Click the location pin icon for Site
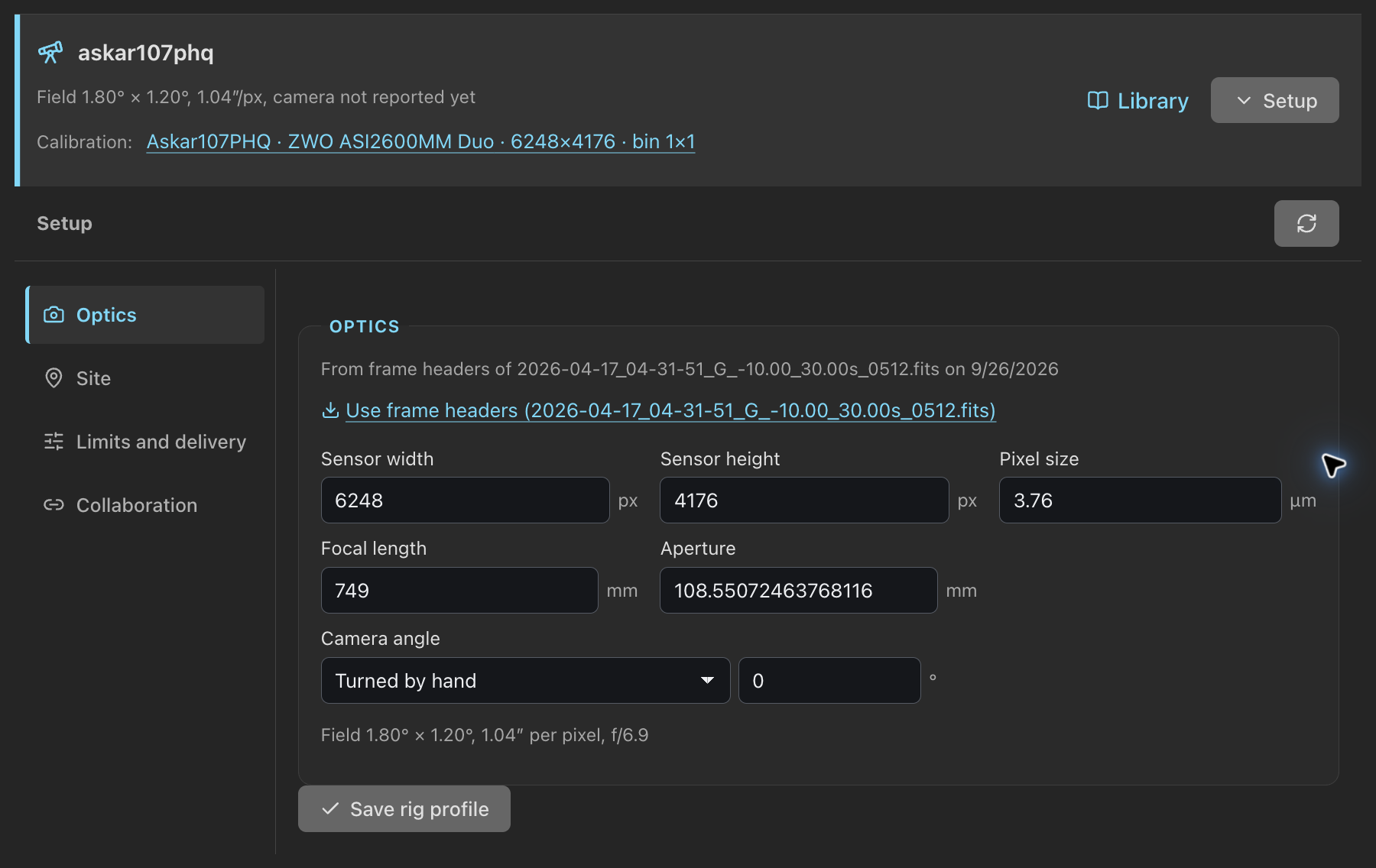 tap(54, 378)
